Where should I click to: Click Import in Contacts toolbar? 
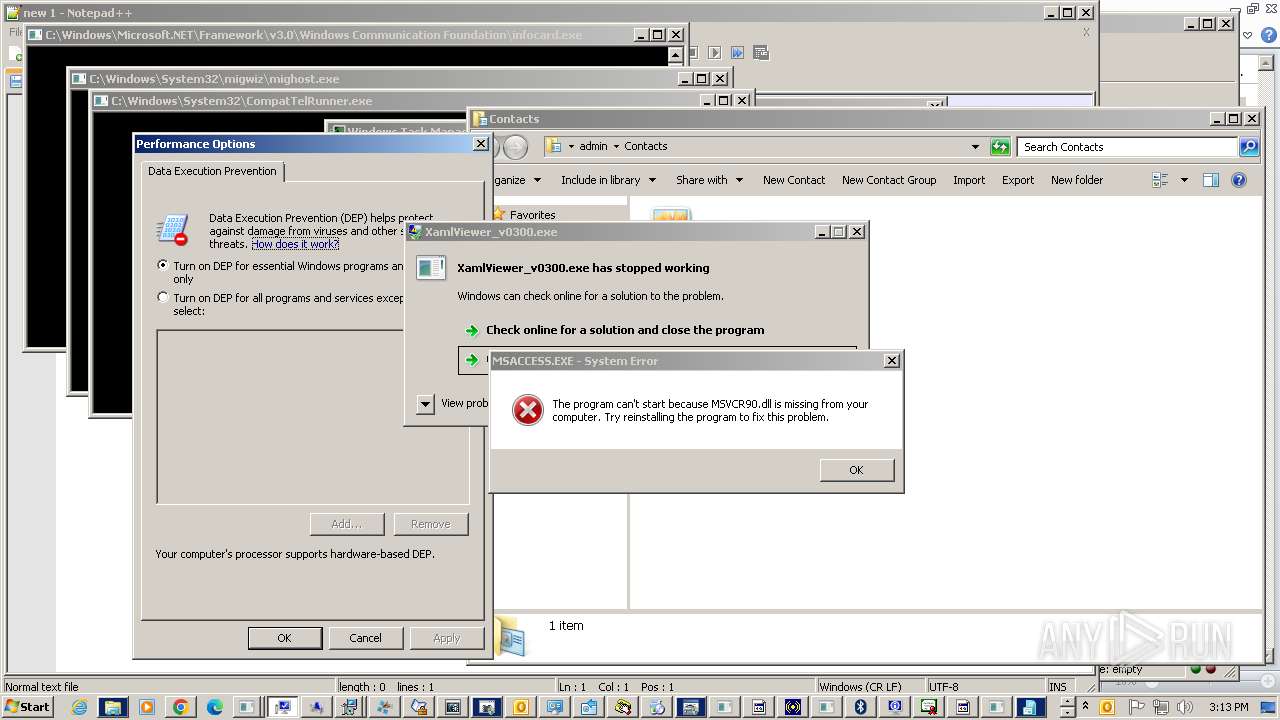pos(969,180)
